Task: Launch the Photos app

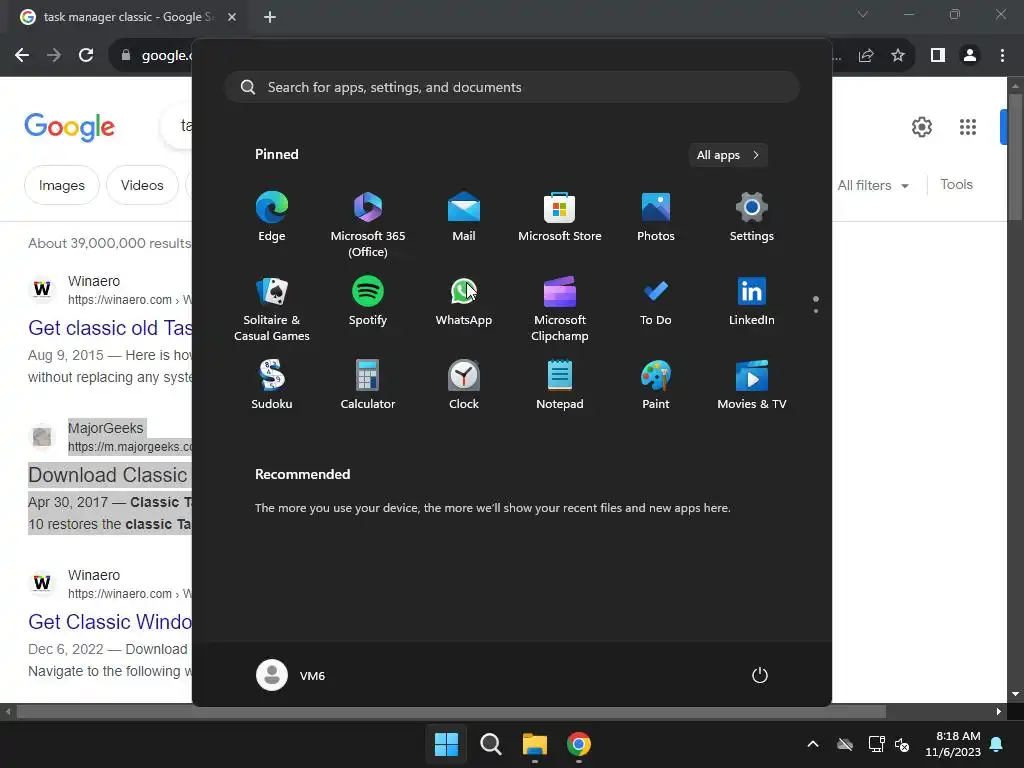Action: (656, 217)
